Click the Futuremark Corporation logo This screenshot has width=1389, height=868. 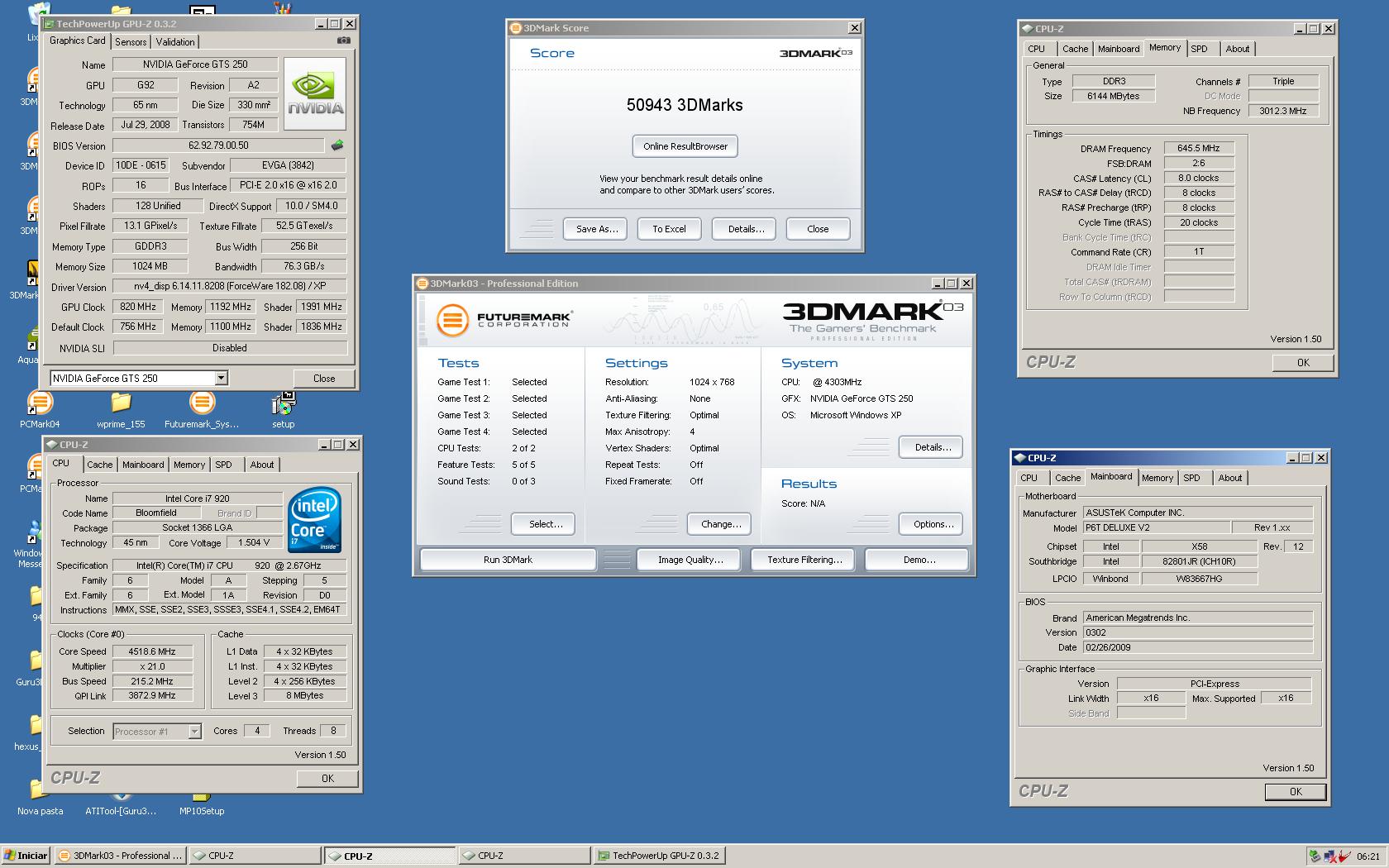(504, 319)
